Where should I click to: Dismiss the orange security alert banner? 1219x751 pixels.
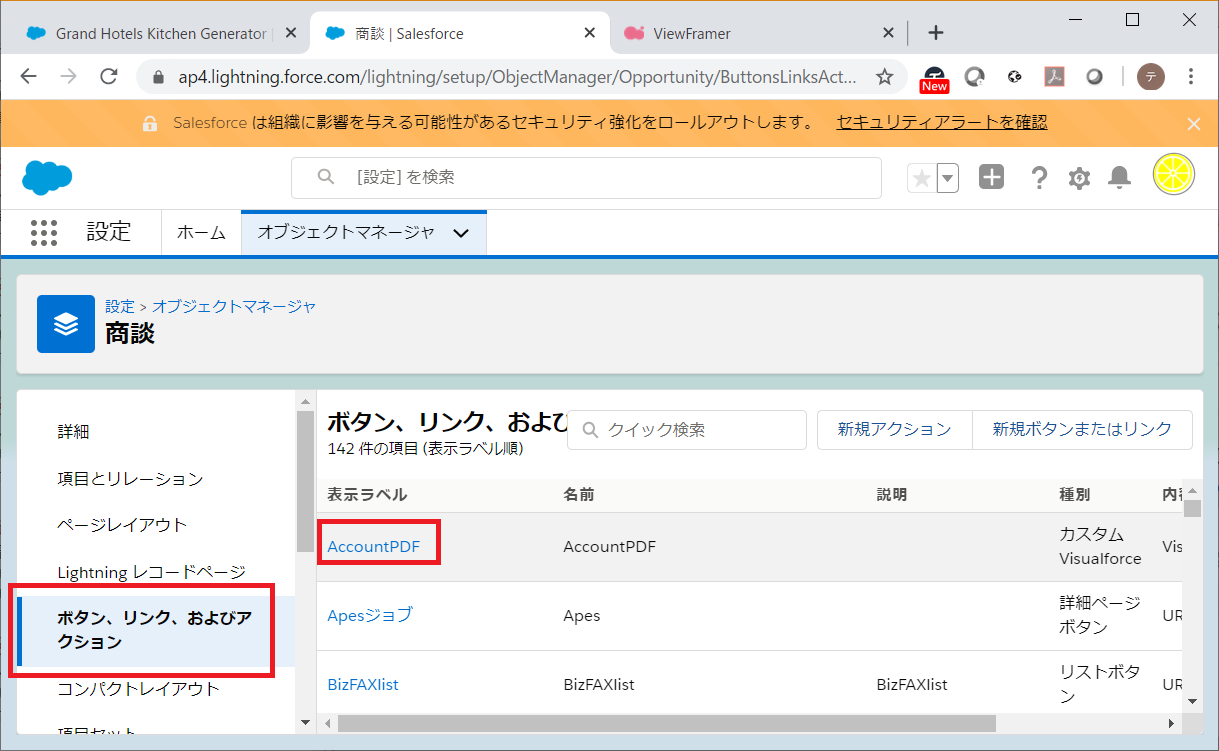tap(1193, 124)
